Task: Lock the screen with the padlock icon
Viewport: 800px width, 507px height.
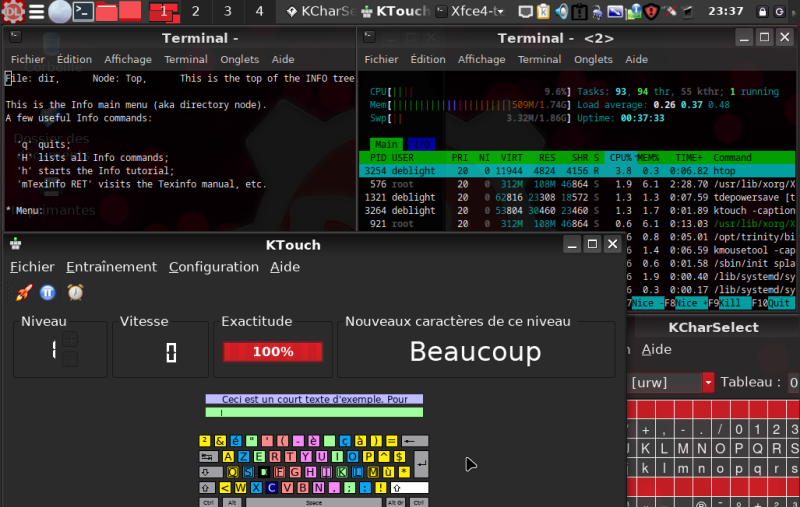Action: pyautogui.click(x=762, y=12)
